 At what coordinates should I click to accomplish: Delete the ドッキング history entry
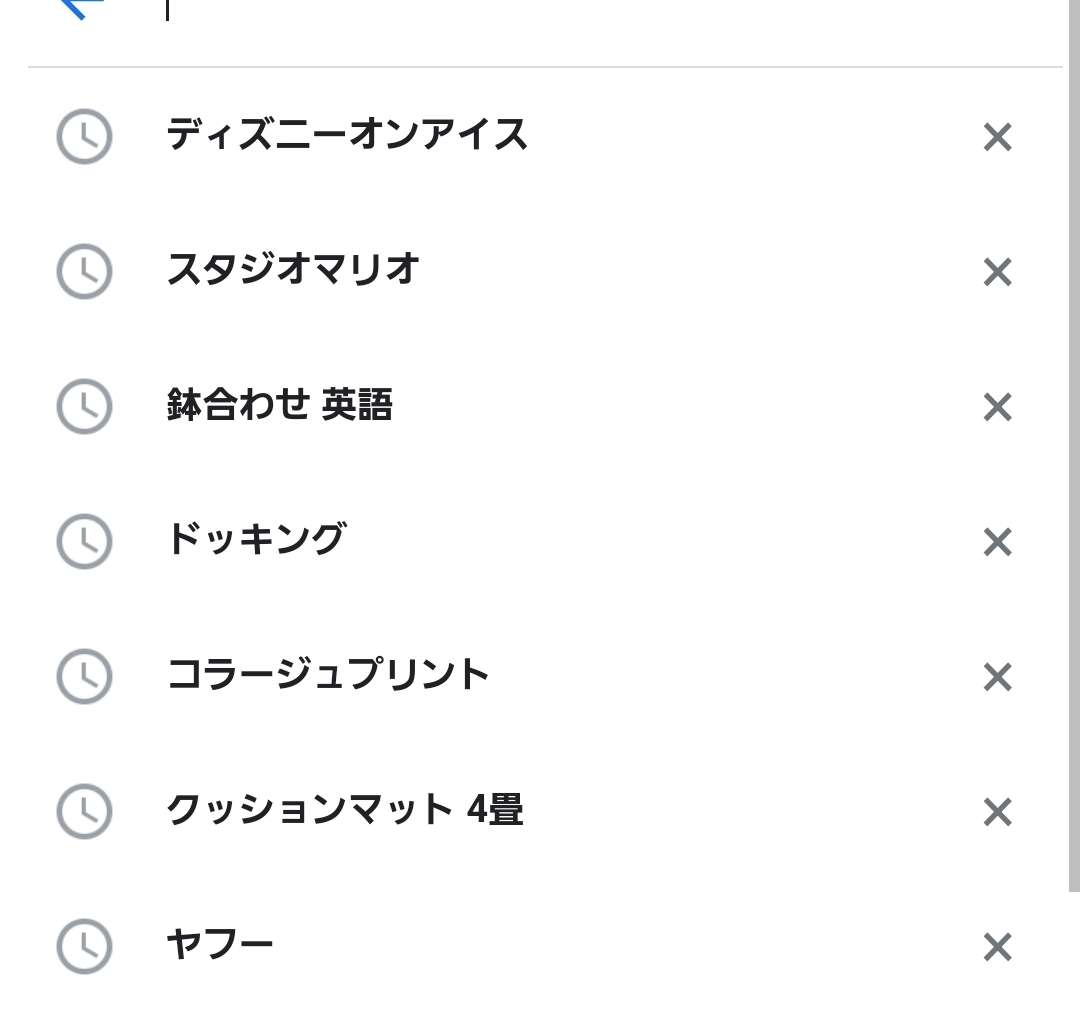(x=997, y=542)
